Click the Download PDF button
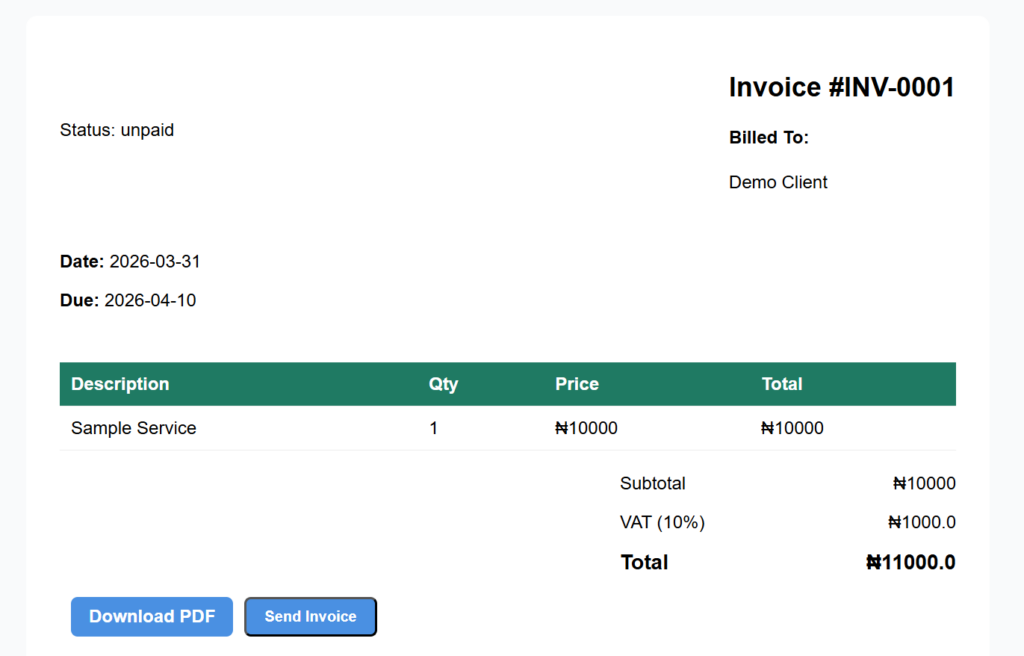Screen dimensions: 1024x656 tap(151, 617)
